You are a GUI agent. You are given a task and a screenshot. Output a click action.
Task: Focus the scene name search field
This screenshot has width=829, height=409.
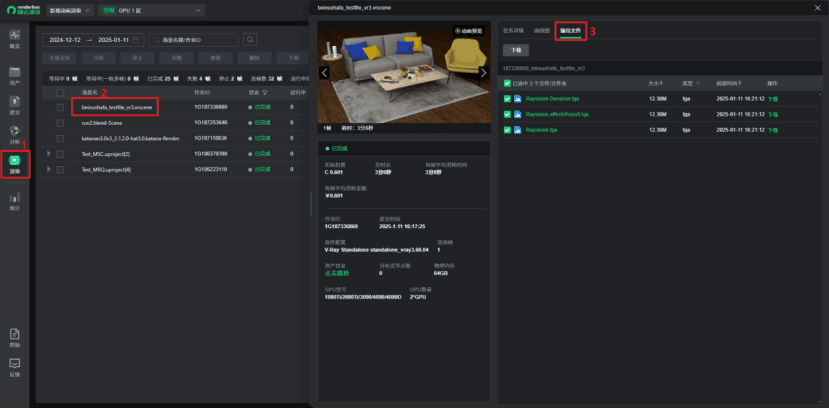(194, 40)
